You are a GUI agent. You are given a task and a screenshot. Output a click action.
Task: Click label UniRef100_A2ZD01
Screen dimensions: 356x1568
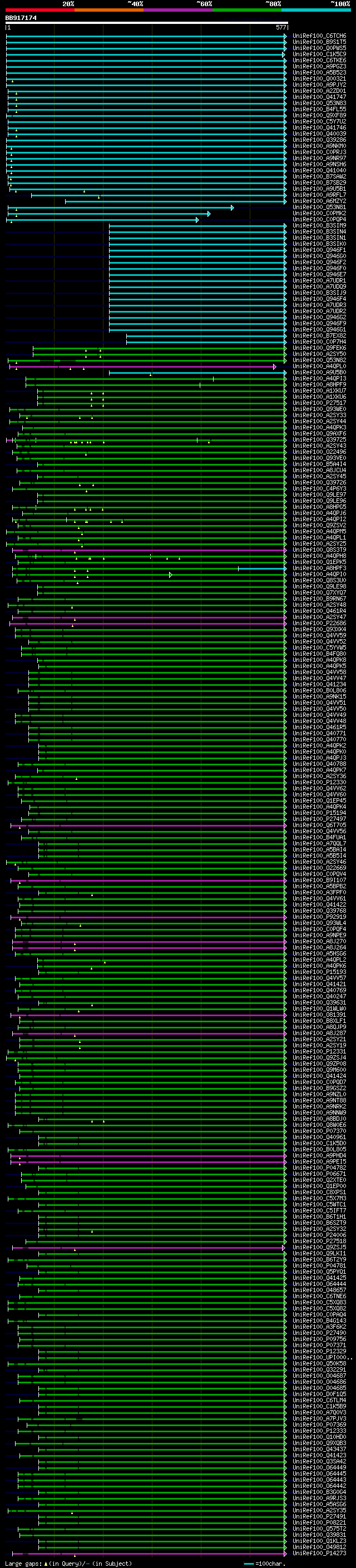click(319, 91)
